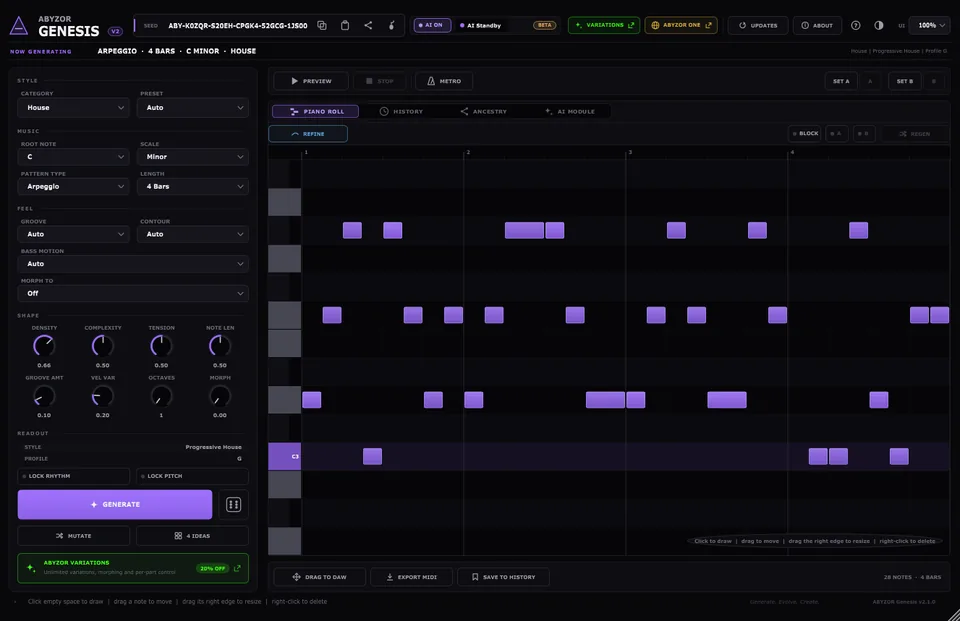Click the Tension knob
This screenshot has height=621, width=960.
161,346
